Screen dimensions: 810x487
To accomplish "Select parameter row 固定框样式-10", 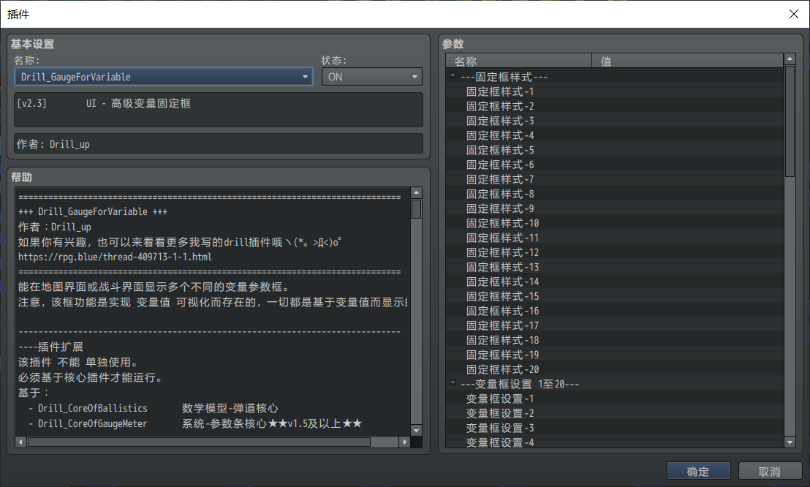I will (503, 223).
